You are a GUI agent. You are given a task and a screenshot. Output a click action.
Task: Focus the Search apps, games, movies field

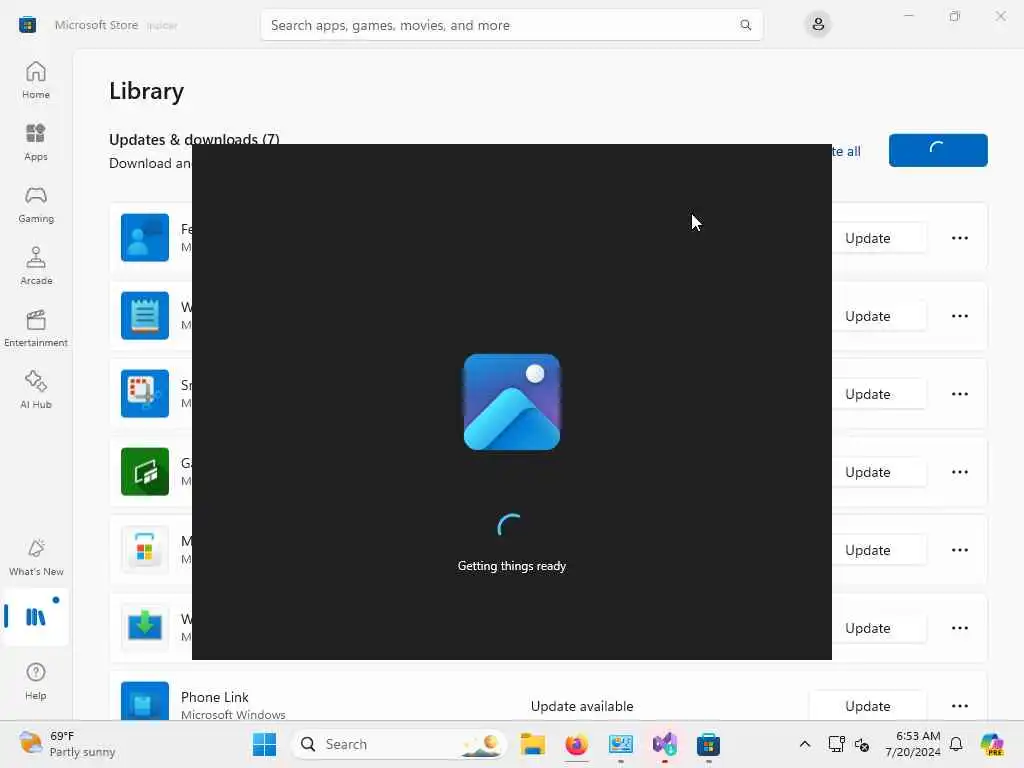click(x=511, y=25)
